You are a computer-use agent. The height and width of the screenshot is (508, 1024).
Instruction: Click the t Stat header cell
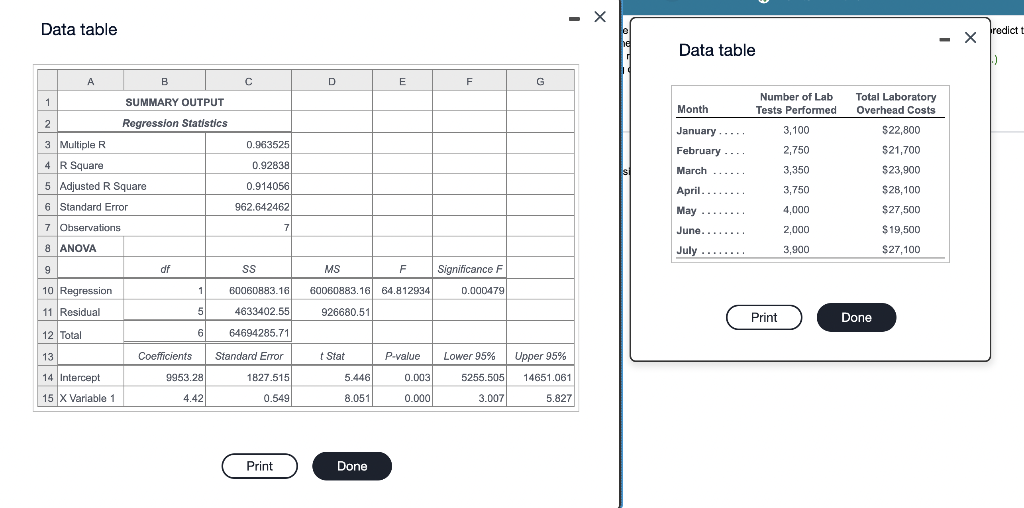point(332,356)
